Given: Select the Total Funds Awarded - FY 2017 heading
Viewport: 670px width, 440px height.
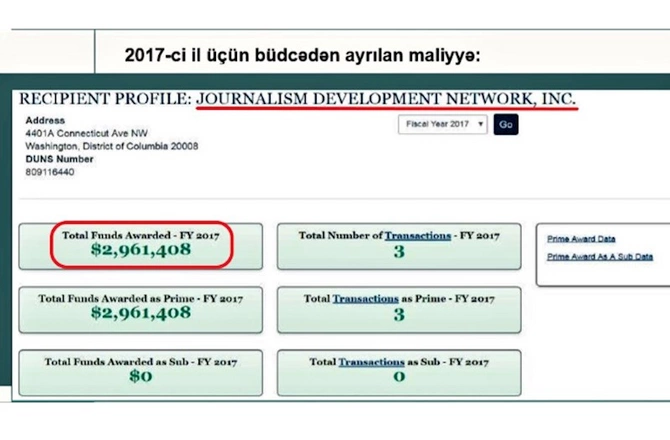Looking at the screenshot, I should (141, 235).
